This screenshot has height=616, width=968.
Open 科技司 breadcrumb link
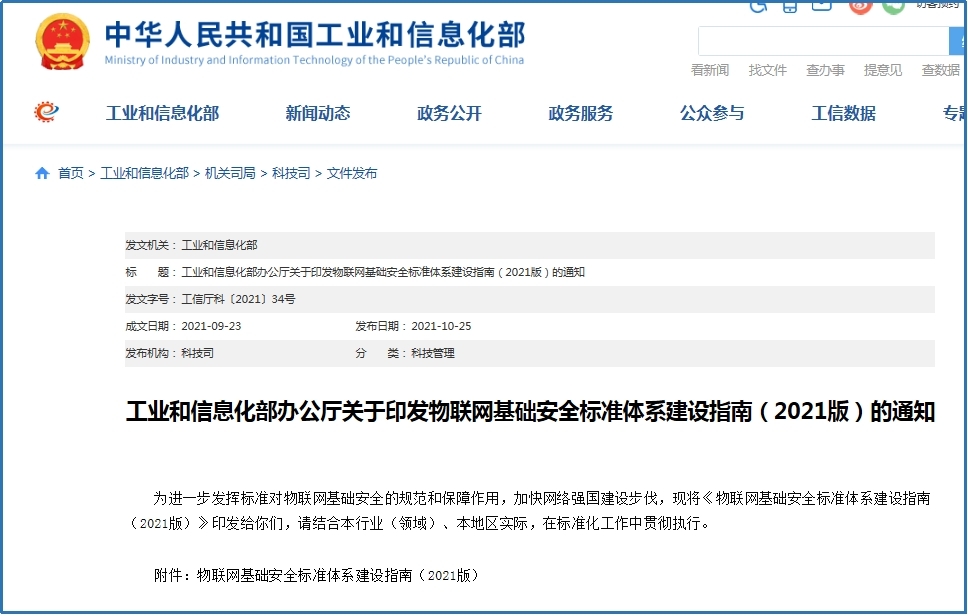pyautogui.click(x=291, y=173)
